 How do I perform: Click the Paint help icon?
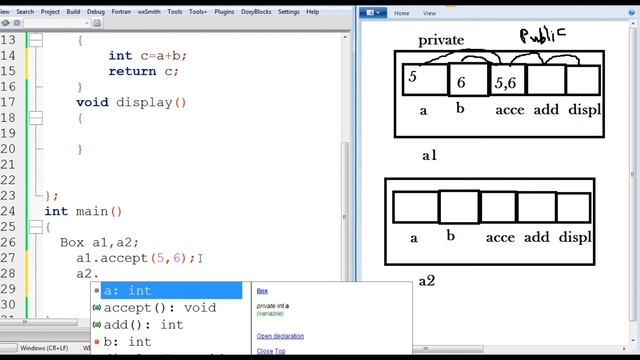coord(632,13)
